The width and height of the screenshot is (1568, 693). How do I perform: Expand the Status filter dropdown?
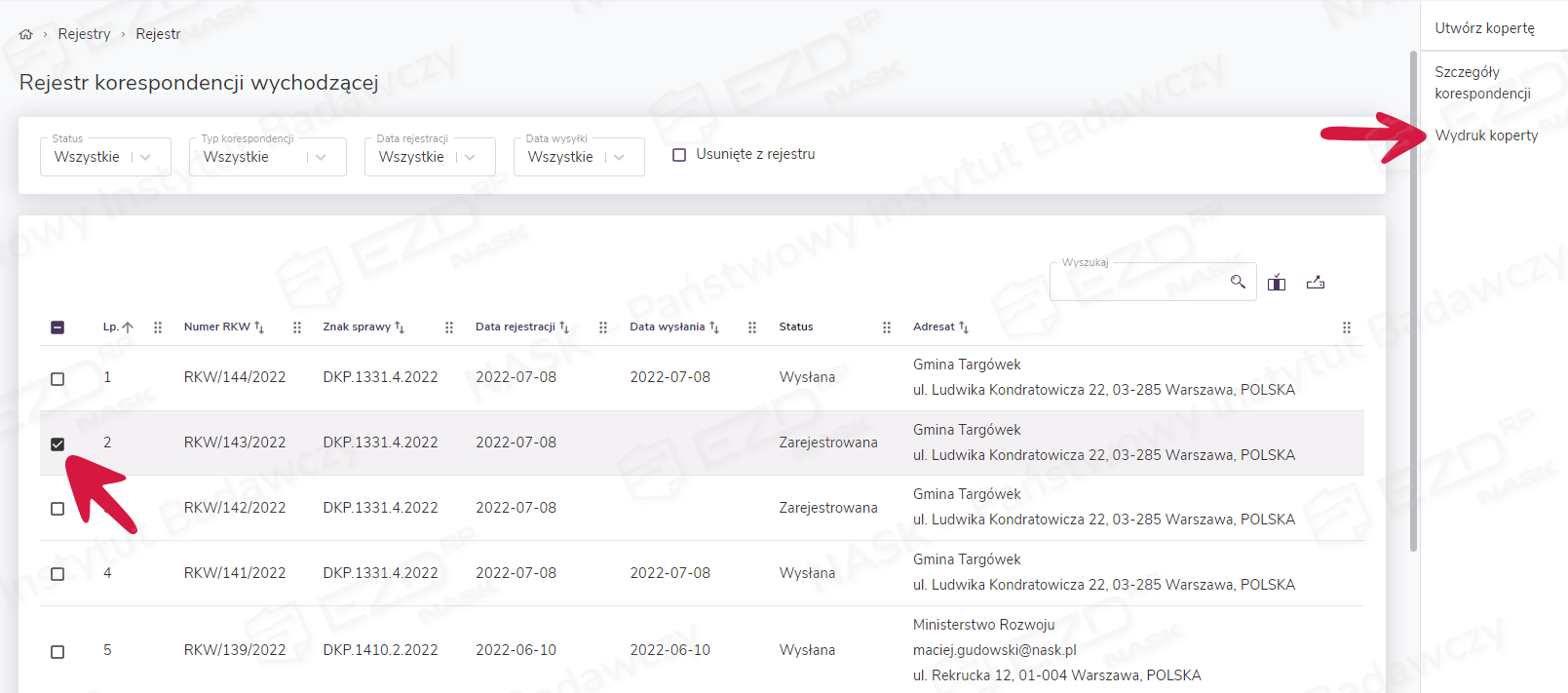tap(146, 157)
